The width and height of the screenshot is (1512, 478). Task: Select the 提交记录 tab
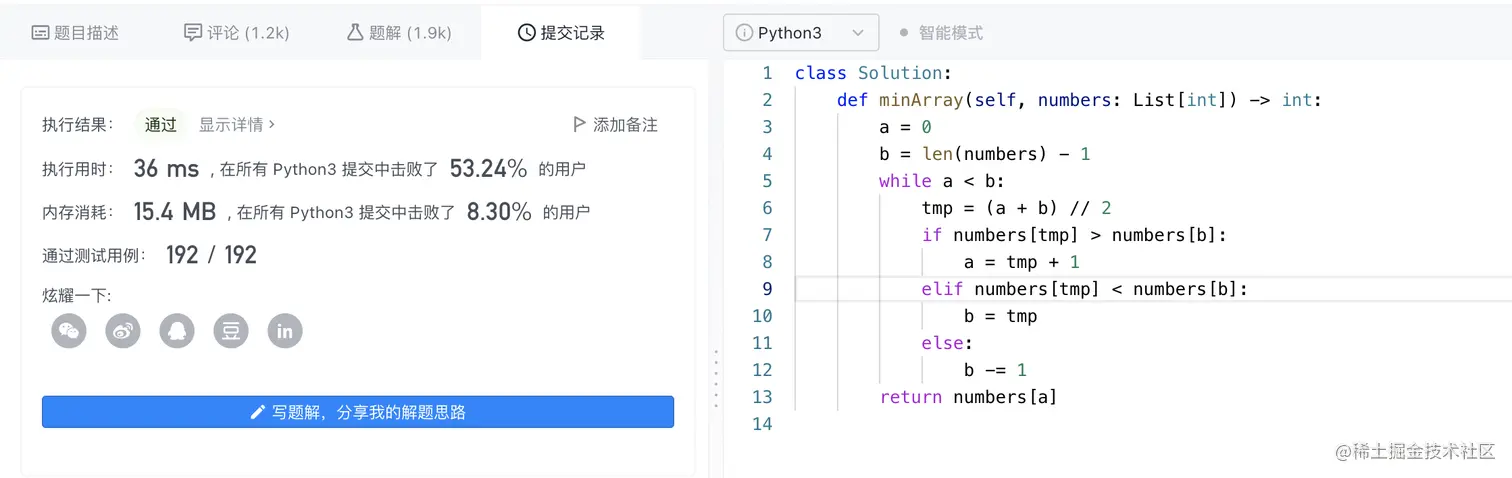(561, 33)
